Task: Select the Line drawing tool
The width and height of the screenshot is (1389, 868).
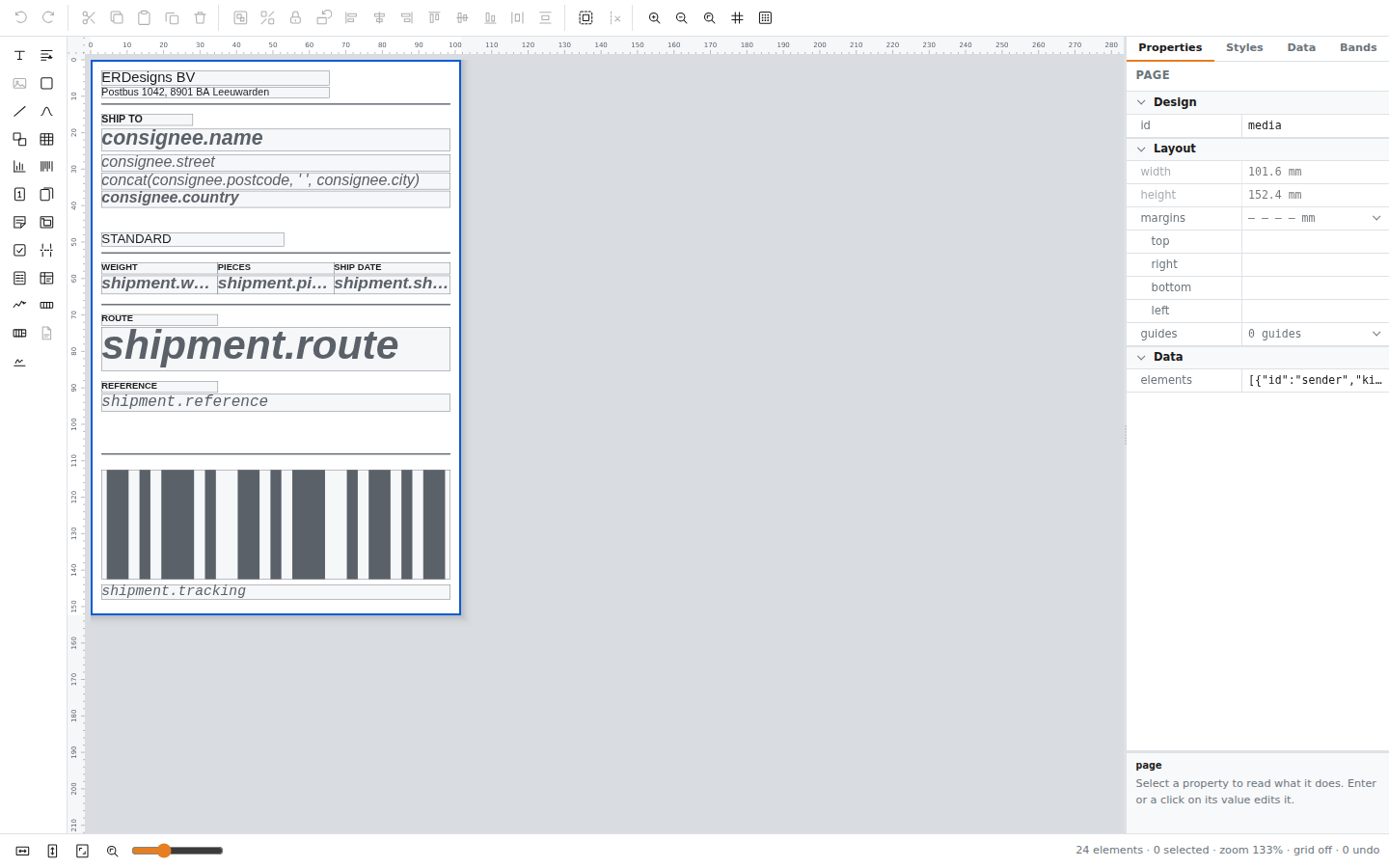Action: 19,112
